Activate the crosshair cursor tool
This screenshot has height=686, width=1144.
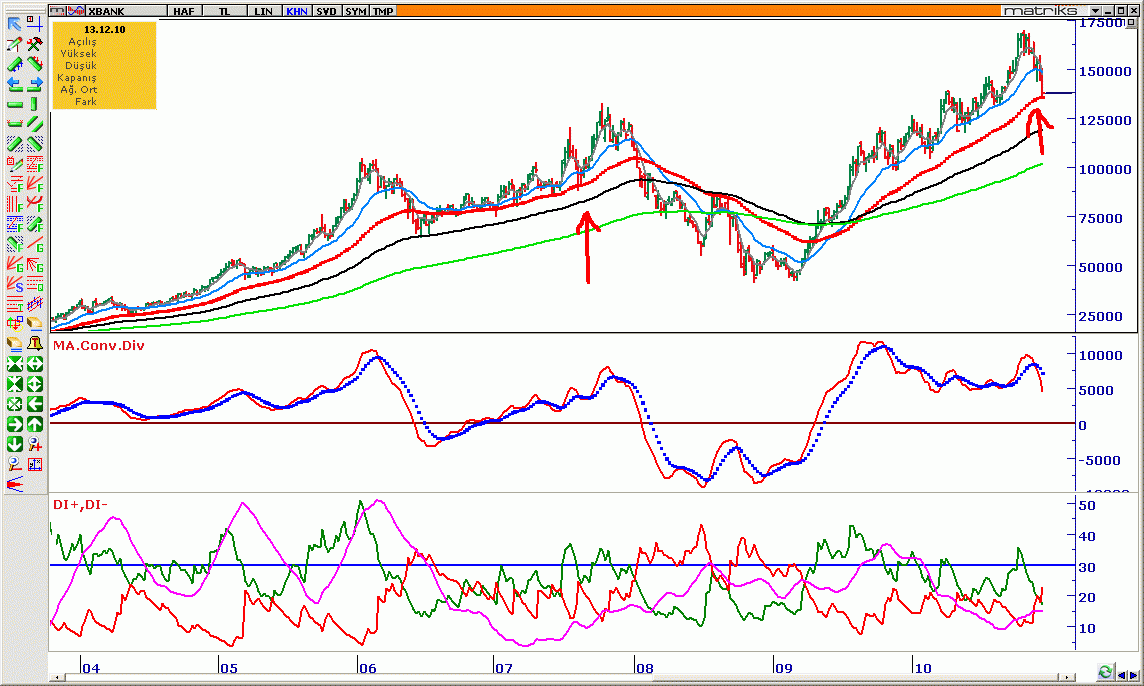(x=34, y=24)
